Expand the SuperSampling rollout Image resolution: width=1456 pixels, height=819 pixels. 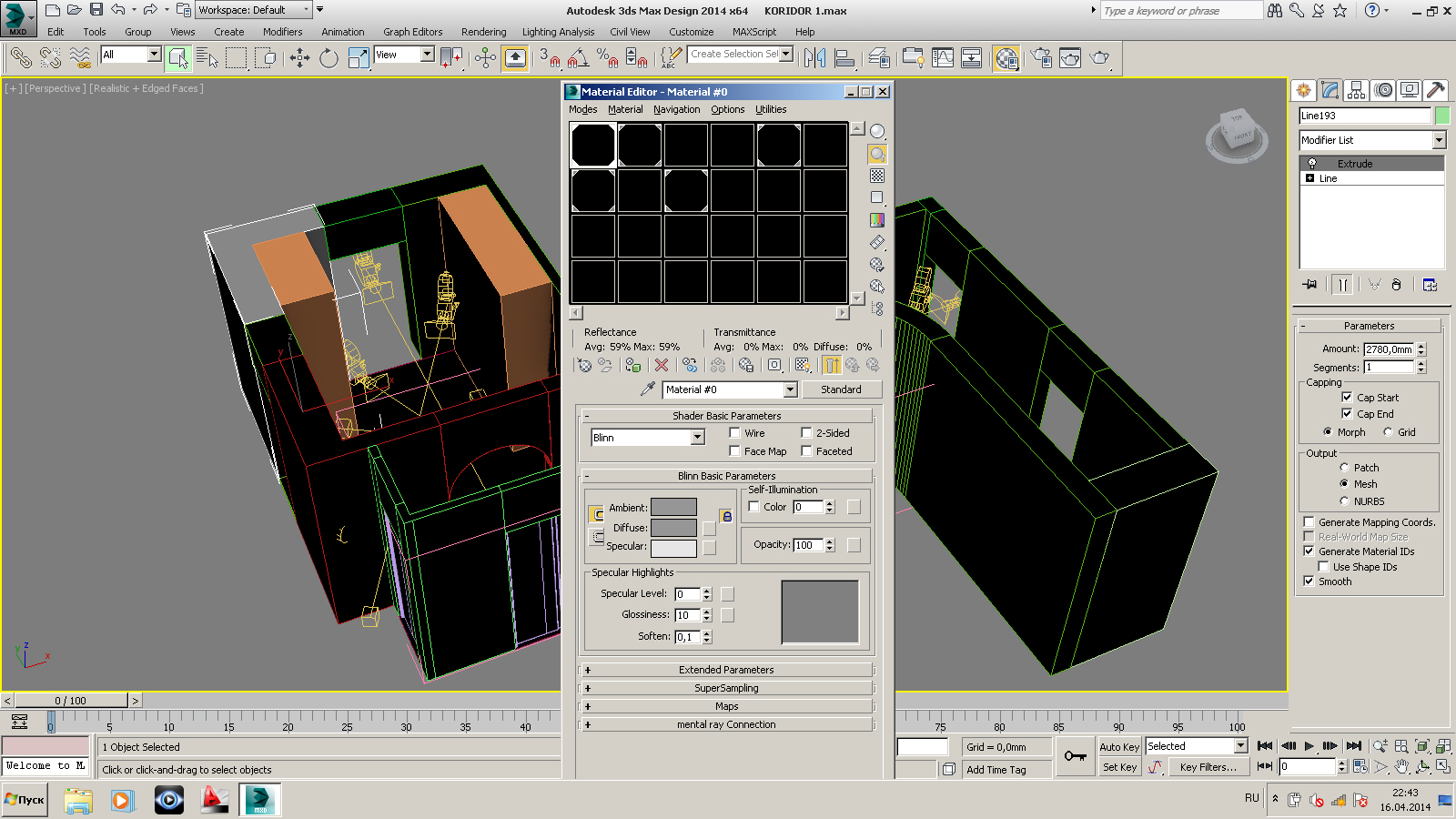(726, 688)
